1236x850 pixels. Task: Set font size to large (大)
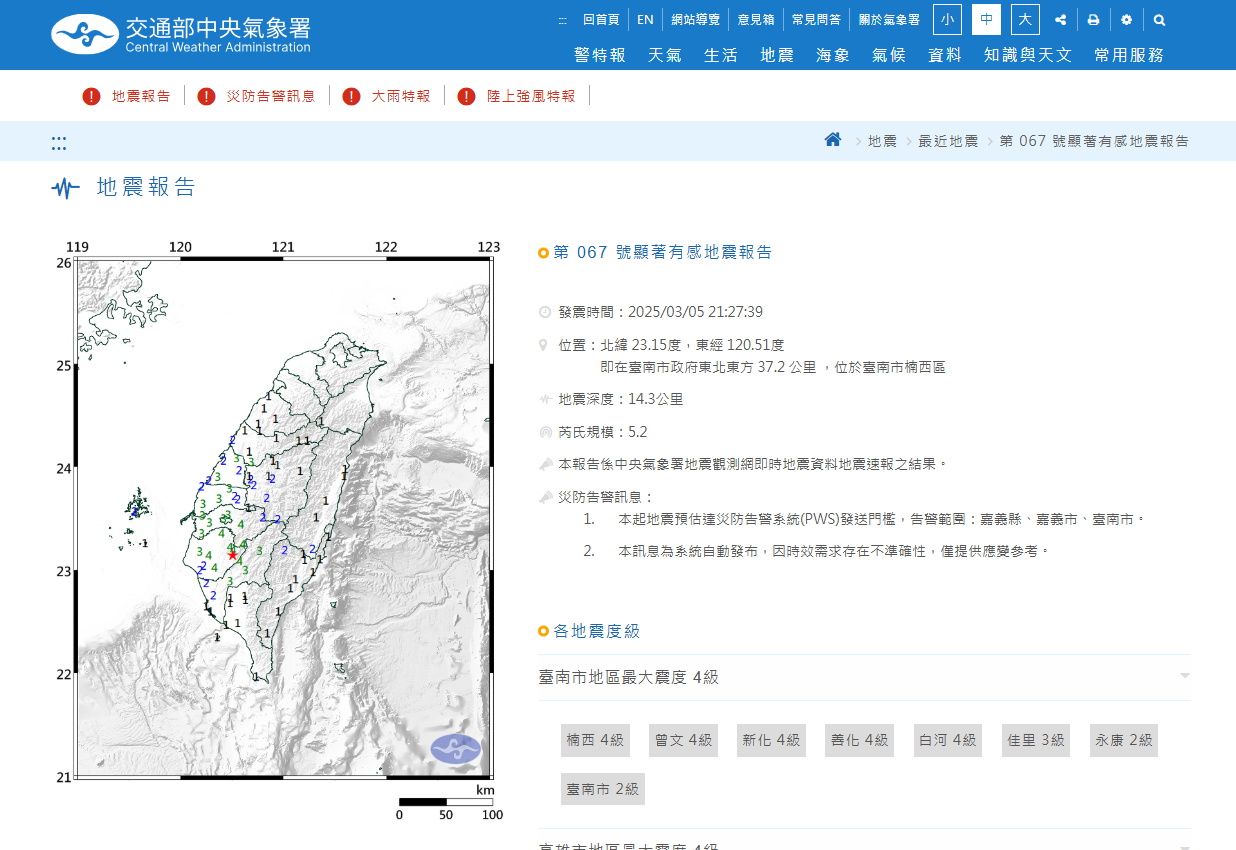click(1025, 20)
